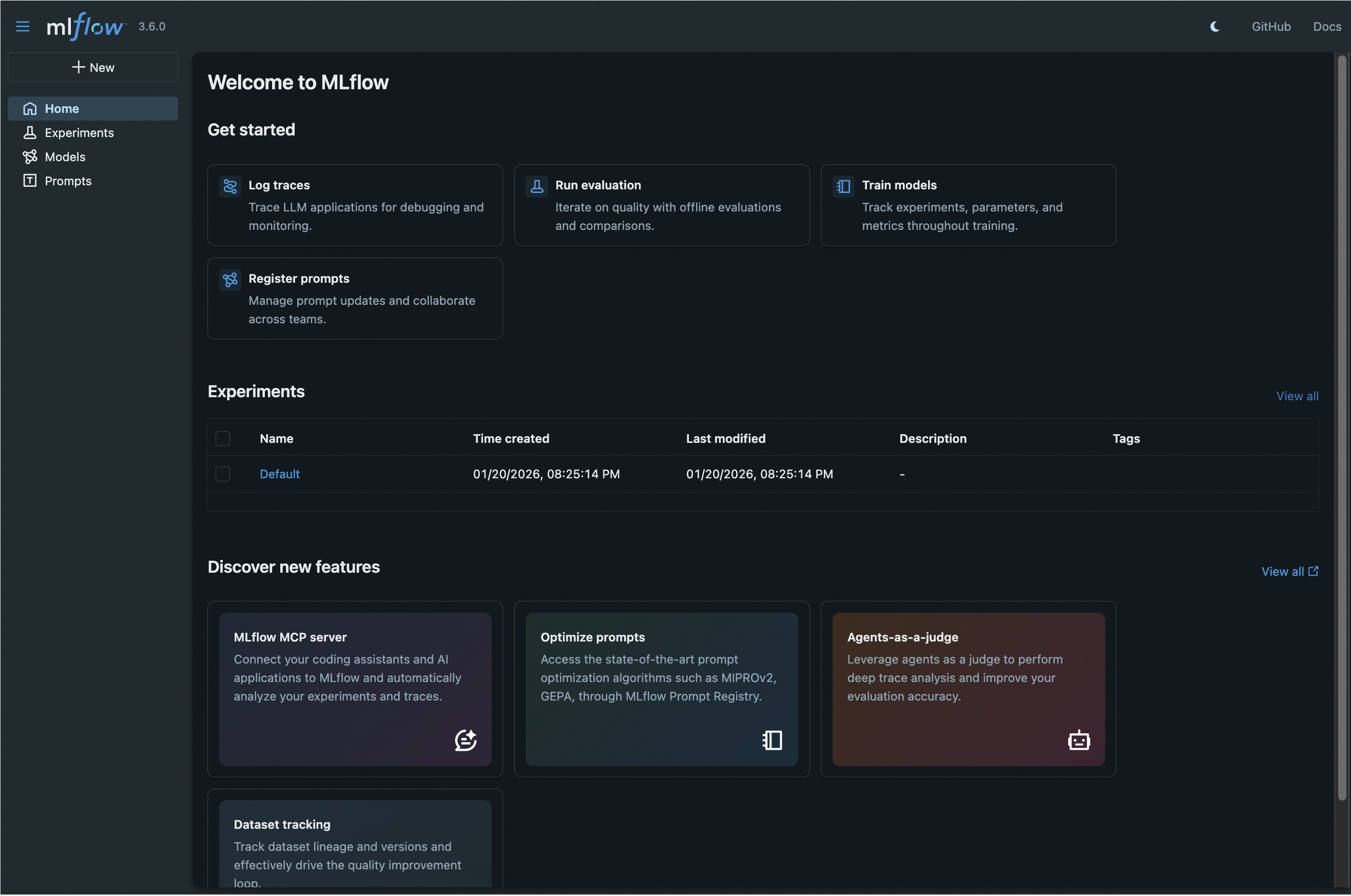Go to Experiments in the sidebar
The width and height of the screenshot is (1351, 896).
(x=79, y=132)
